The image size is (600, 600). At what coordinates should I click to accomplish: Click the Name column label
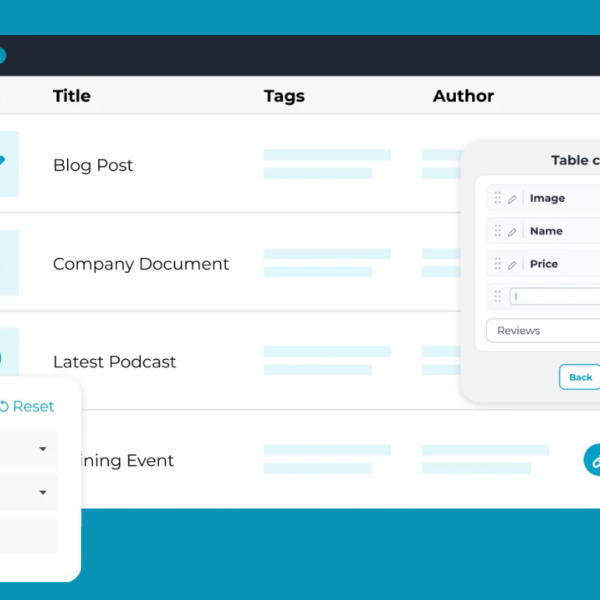click(x=546, y=231)
